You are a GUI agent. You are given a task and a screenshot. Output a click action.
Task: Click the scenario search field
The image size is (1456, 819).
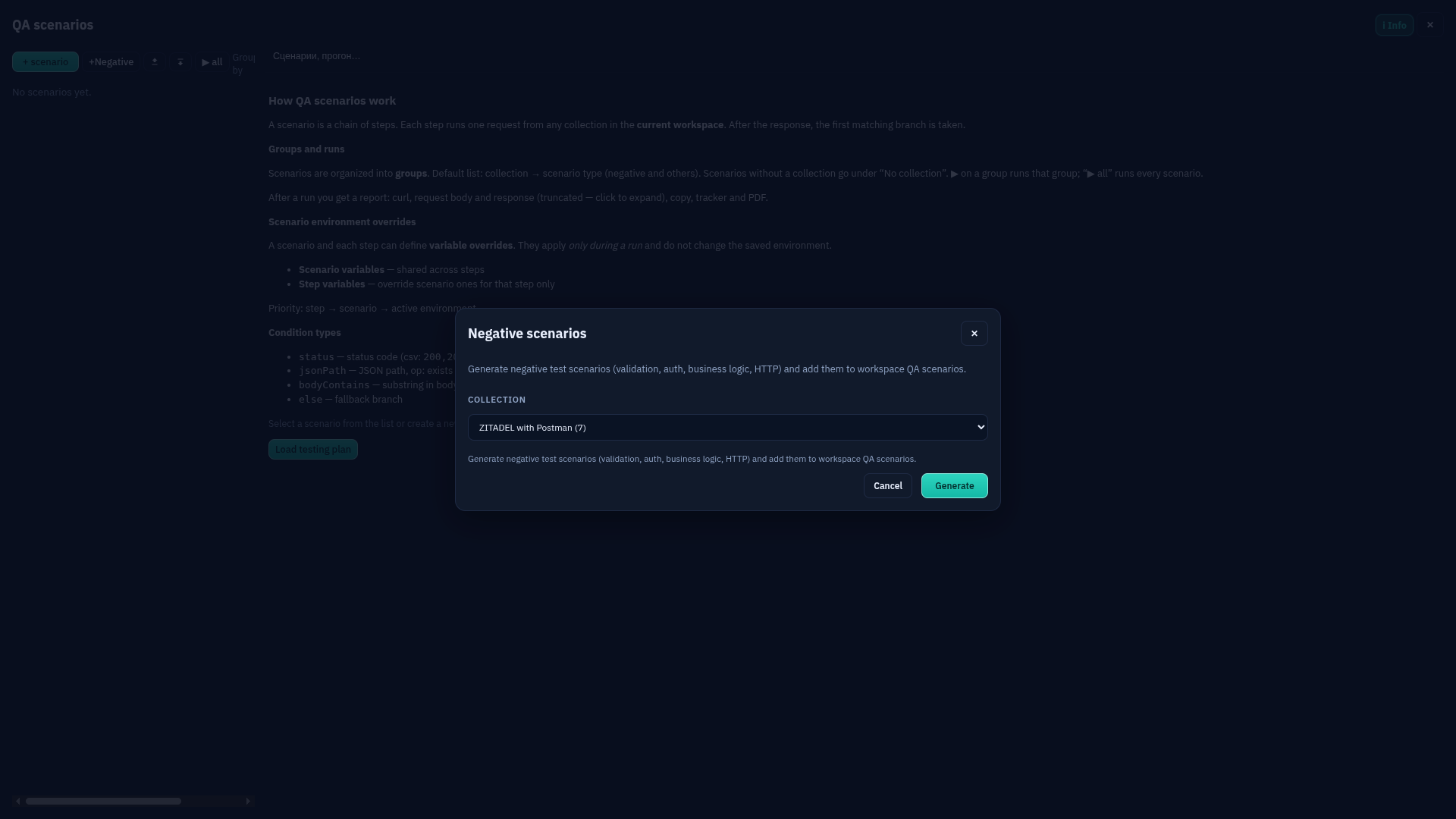[316, 56]
